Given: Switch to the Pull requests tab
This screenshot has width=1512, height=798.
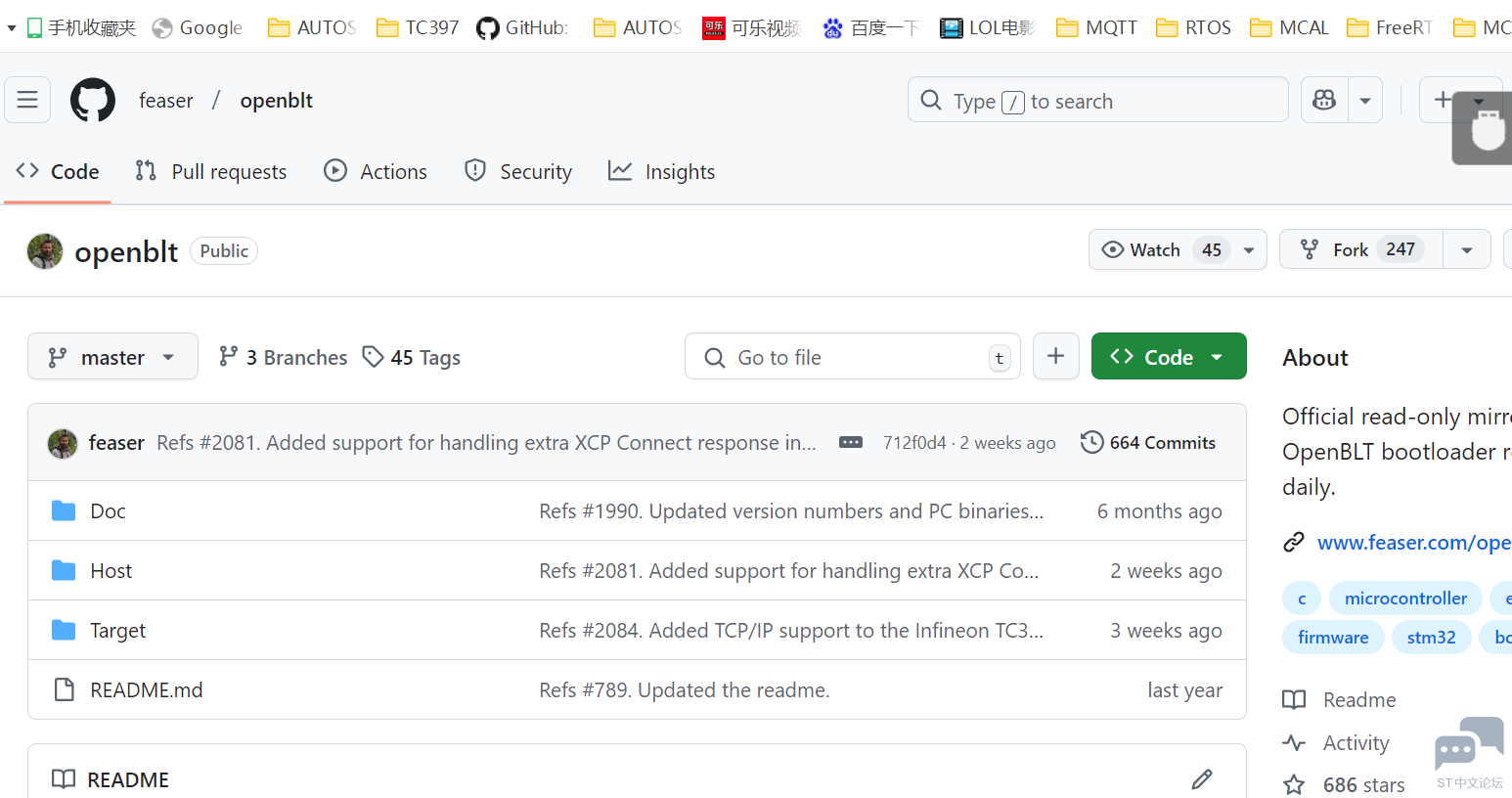Looking at the screenshot, I should pos(211,171).
